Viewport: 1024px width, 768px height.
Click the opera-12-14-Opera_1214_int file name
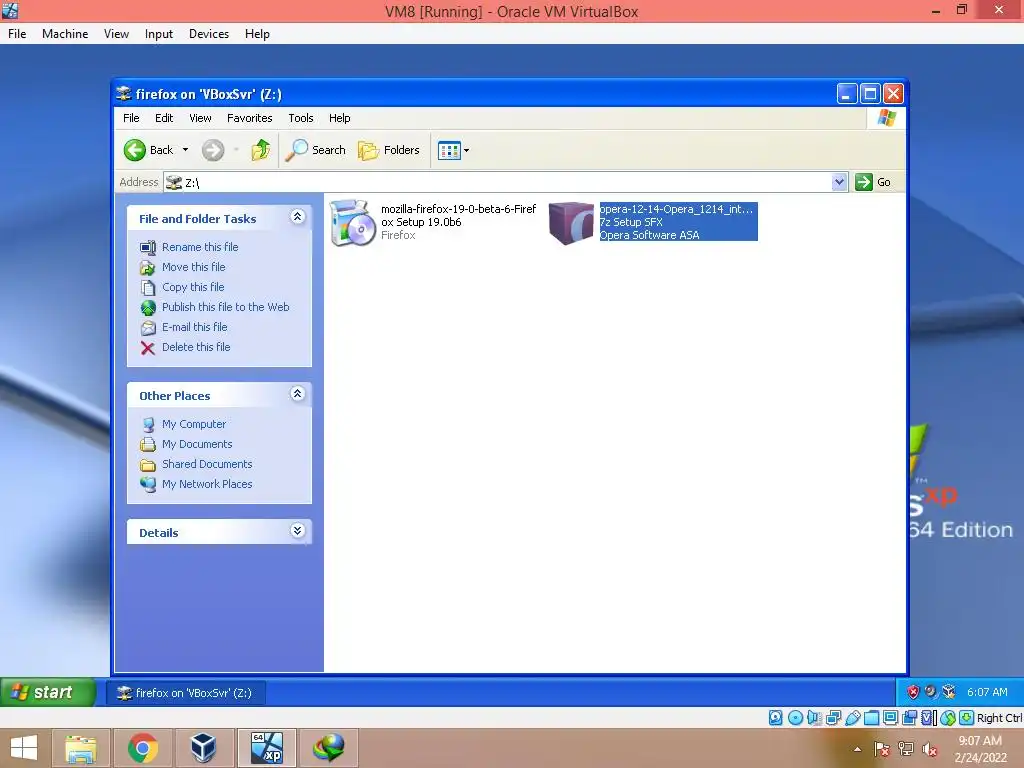click(x=676, y=209)
